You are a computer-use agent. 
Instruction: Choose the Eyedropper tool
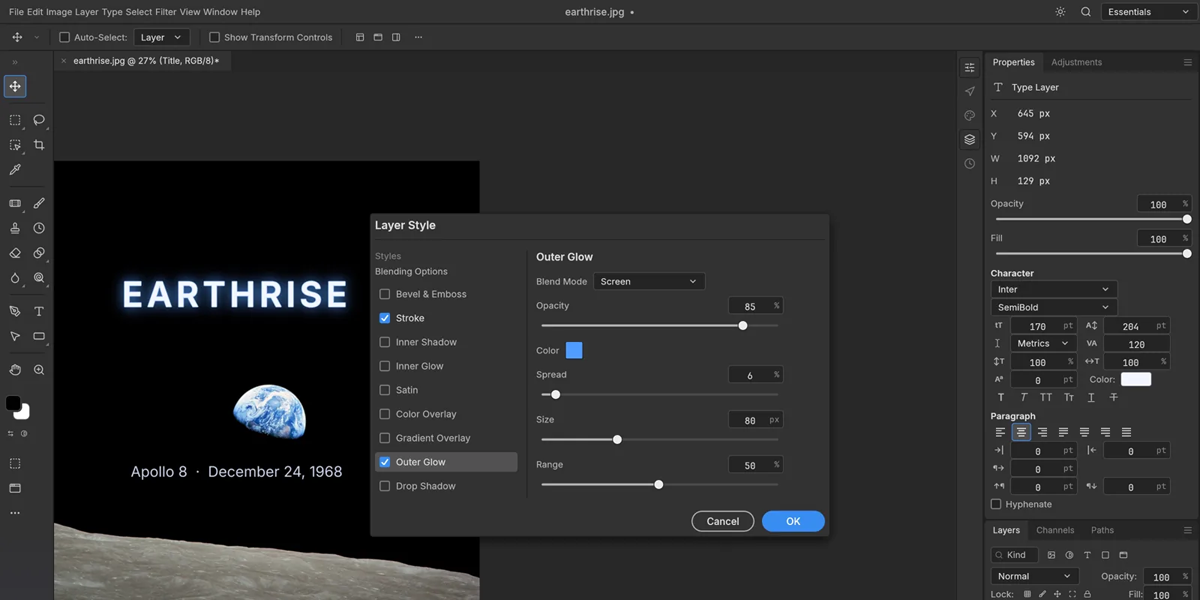click(x=15, y=170)
